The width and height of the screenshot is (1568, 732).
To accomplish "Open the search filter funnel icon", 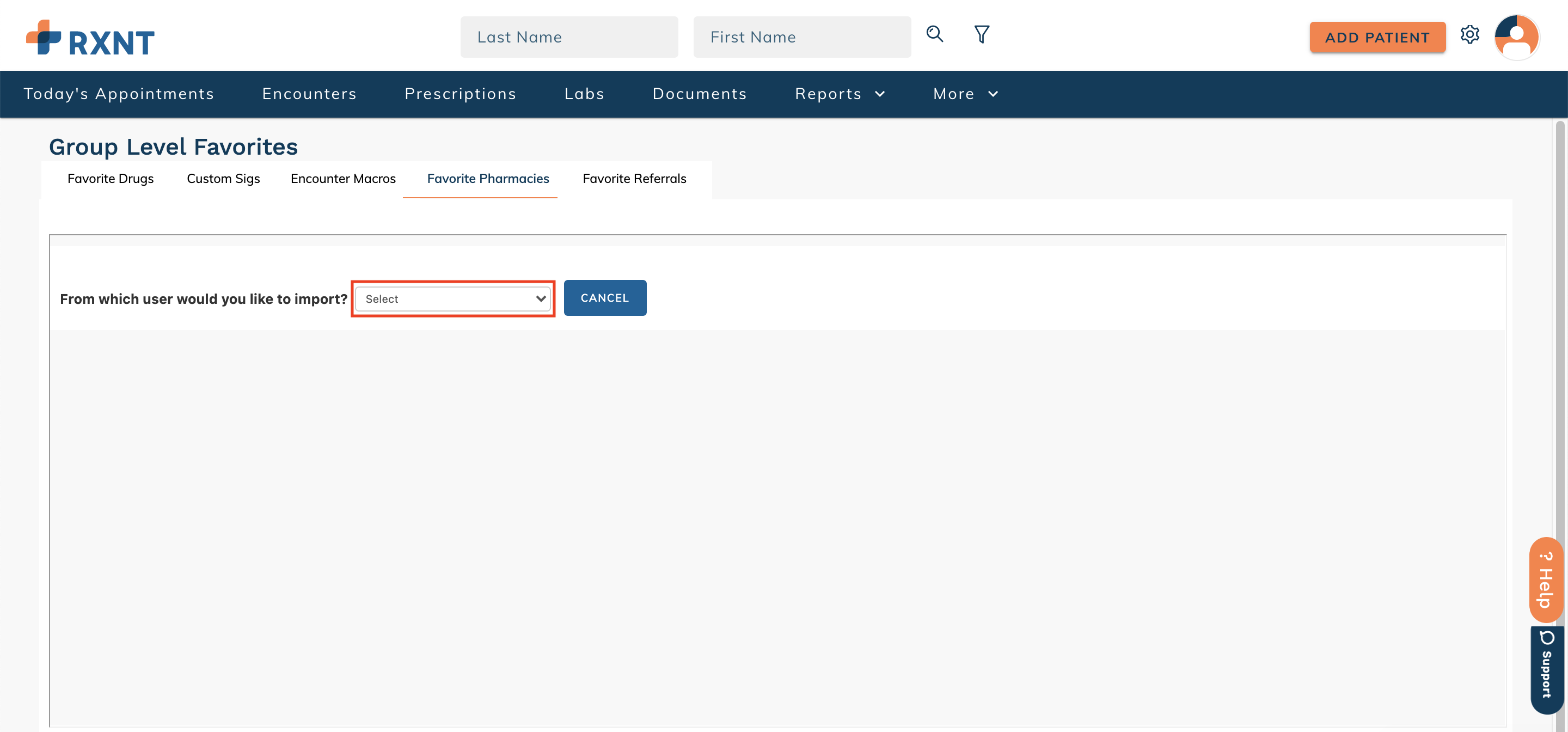I will (981, 34).
